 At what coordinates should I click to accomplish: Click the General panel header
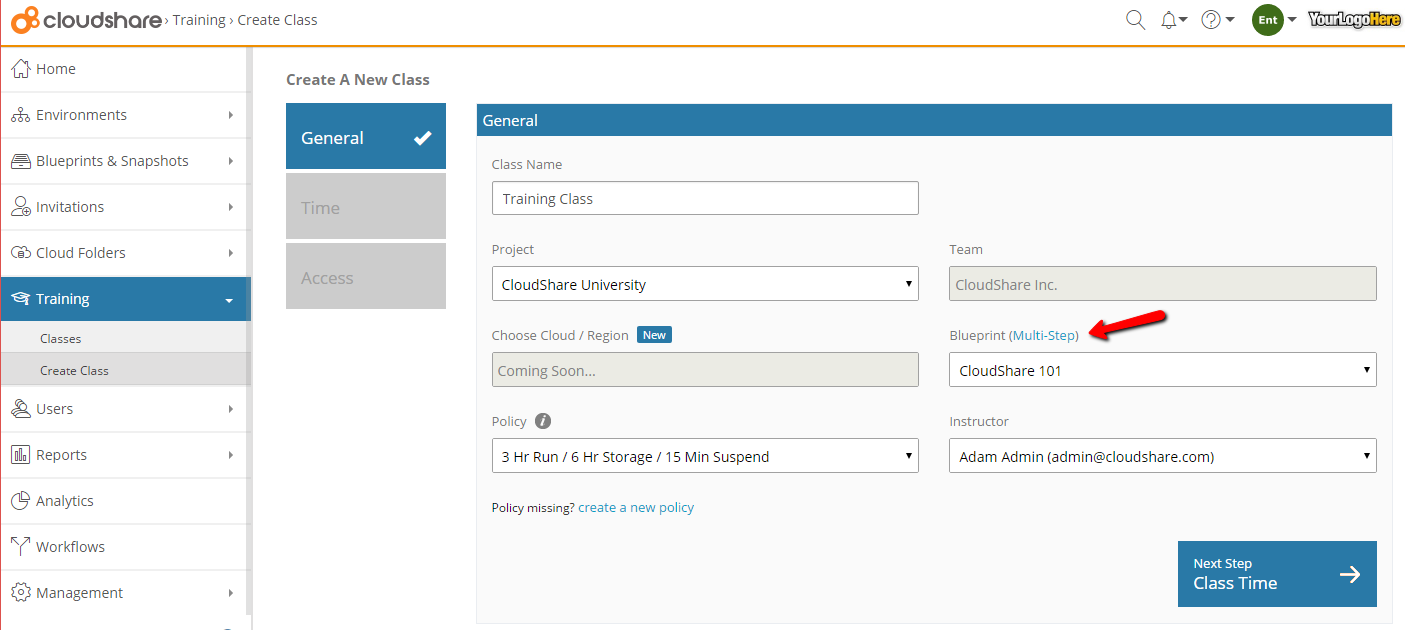click(934, 120)
